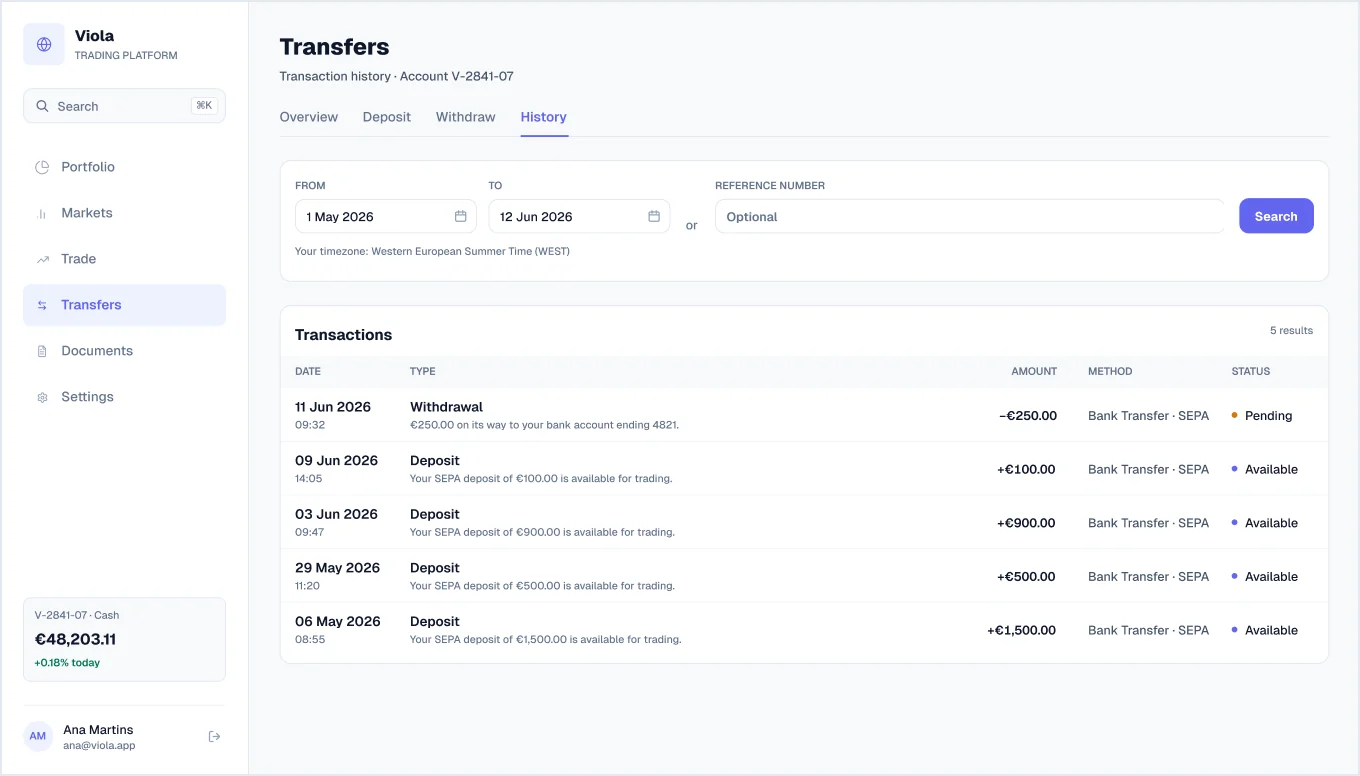Screen dimensions: 1360x776
Task: Click the +€900.00 amount
Action: pyautogui.click(x=1026, y=523)
